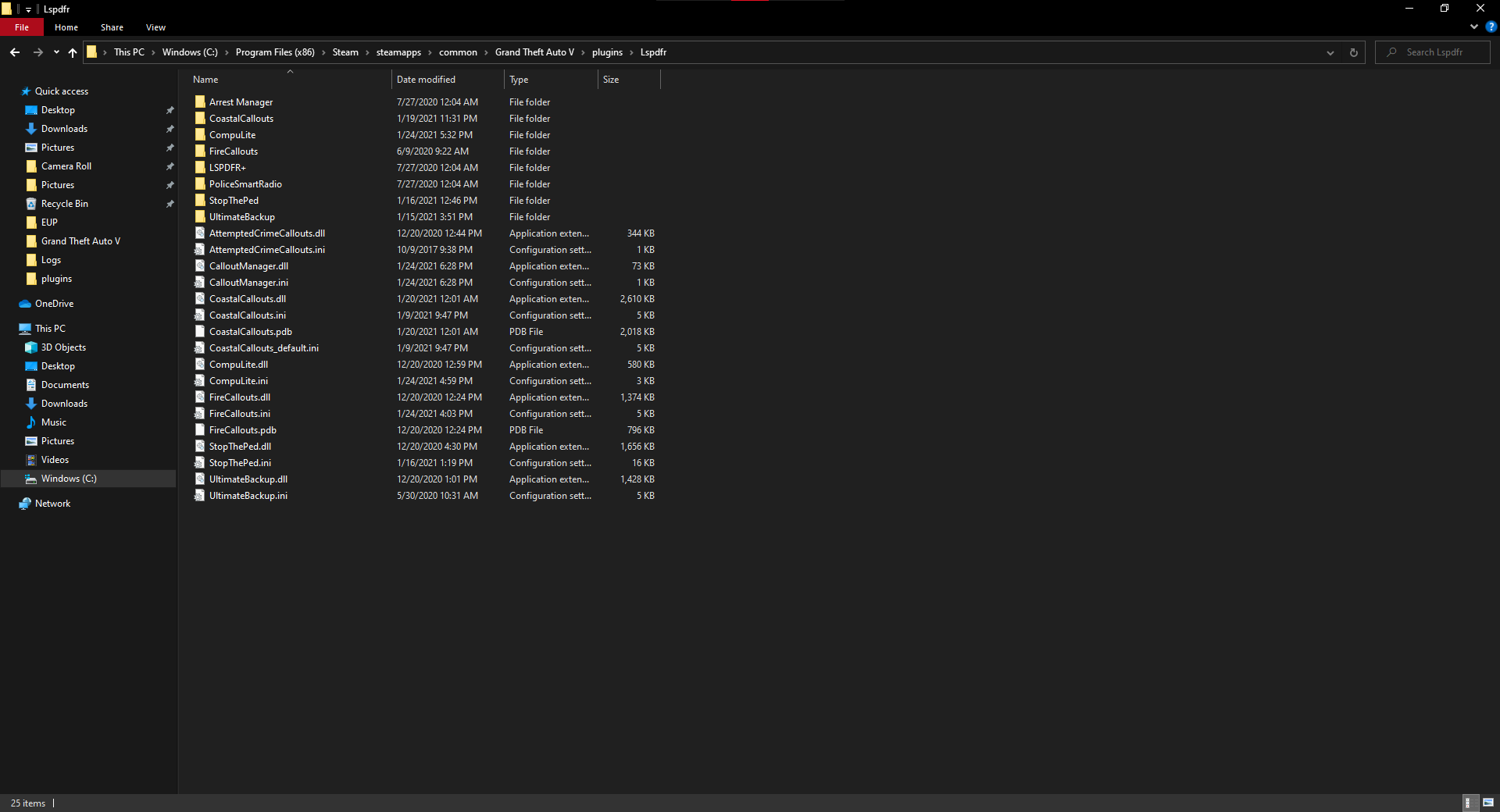Click the StopThePed.dll file icon

[x=200, y=447]
